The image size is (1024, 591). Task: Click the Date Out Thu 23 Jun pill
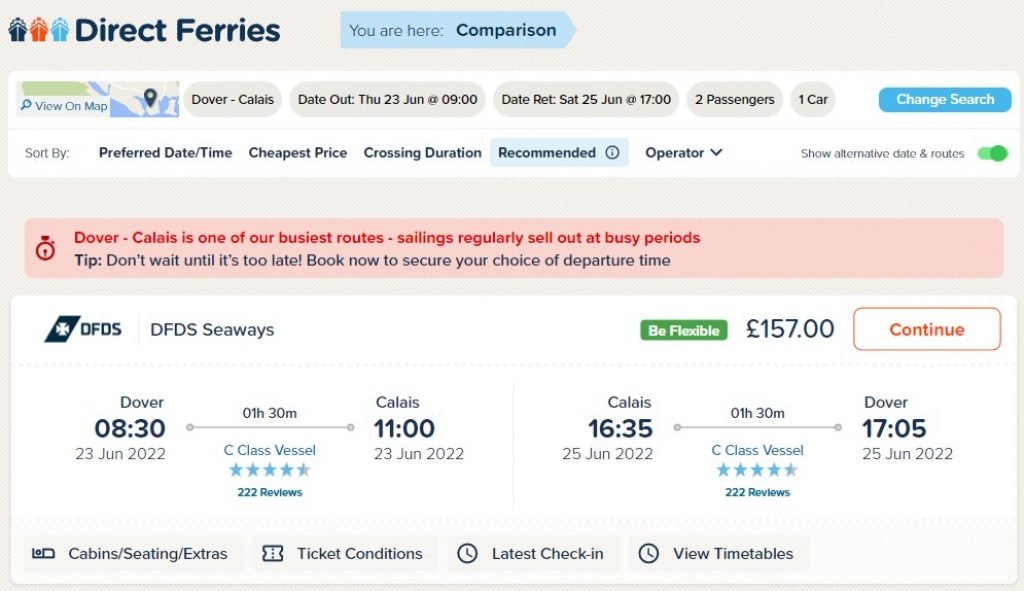pos(387,99)
